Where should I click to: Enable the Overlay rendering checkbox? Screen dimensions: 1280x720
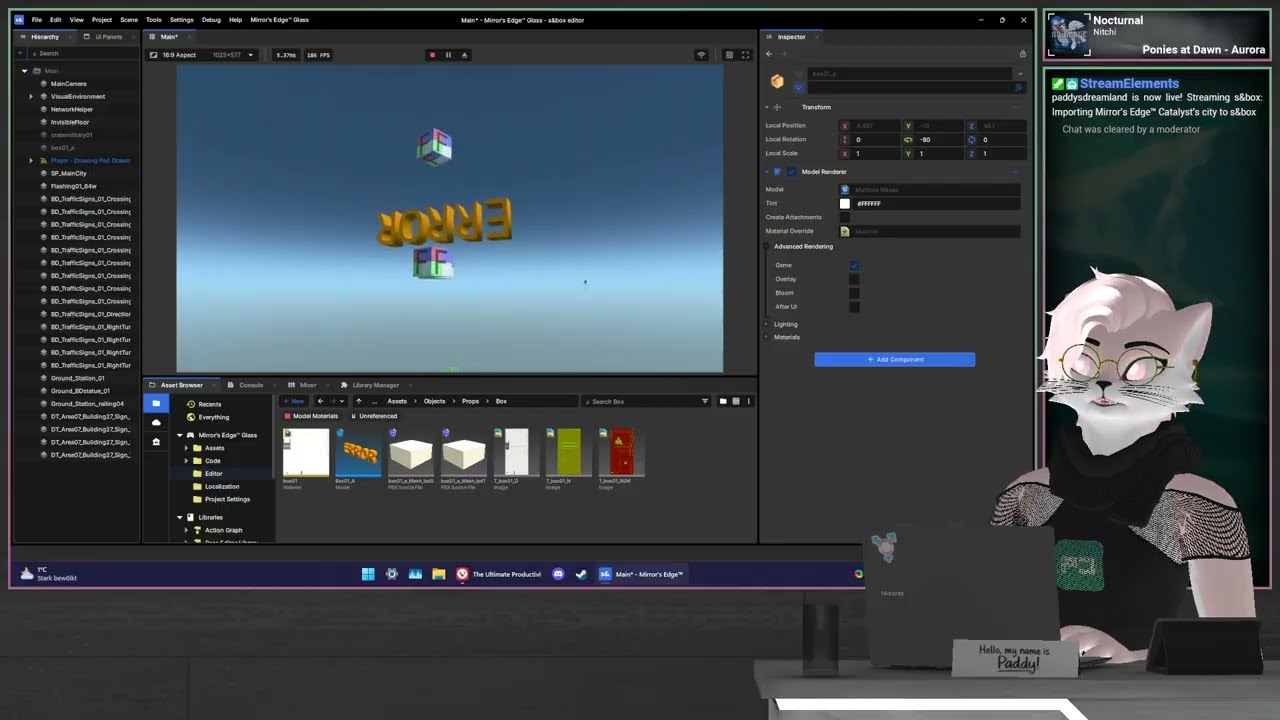854,279
